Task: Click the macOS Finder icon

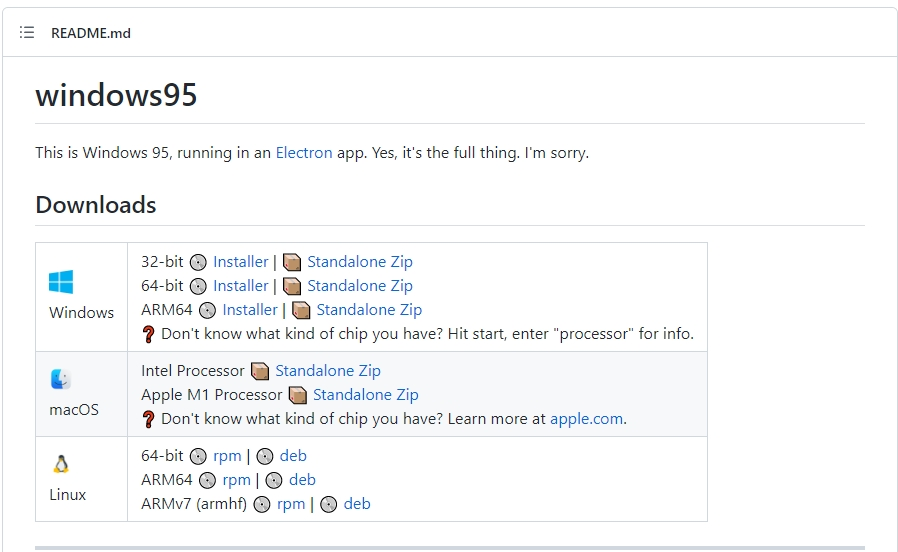Action: pos(61,379)
